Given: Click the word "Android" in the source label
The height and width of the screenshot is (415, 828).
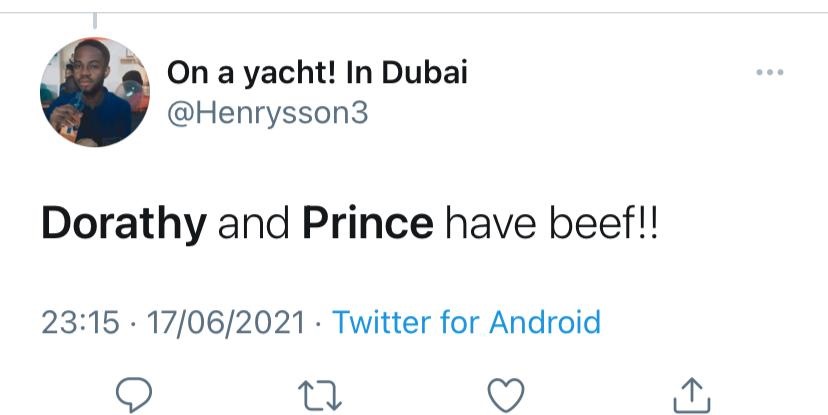Looking at the screenshot, I should [544, 322].
